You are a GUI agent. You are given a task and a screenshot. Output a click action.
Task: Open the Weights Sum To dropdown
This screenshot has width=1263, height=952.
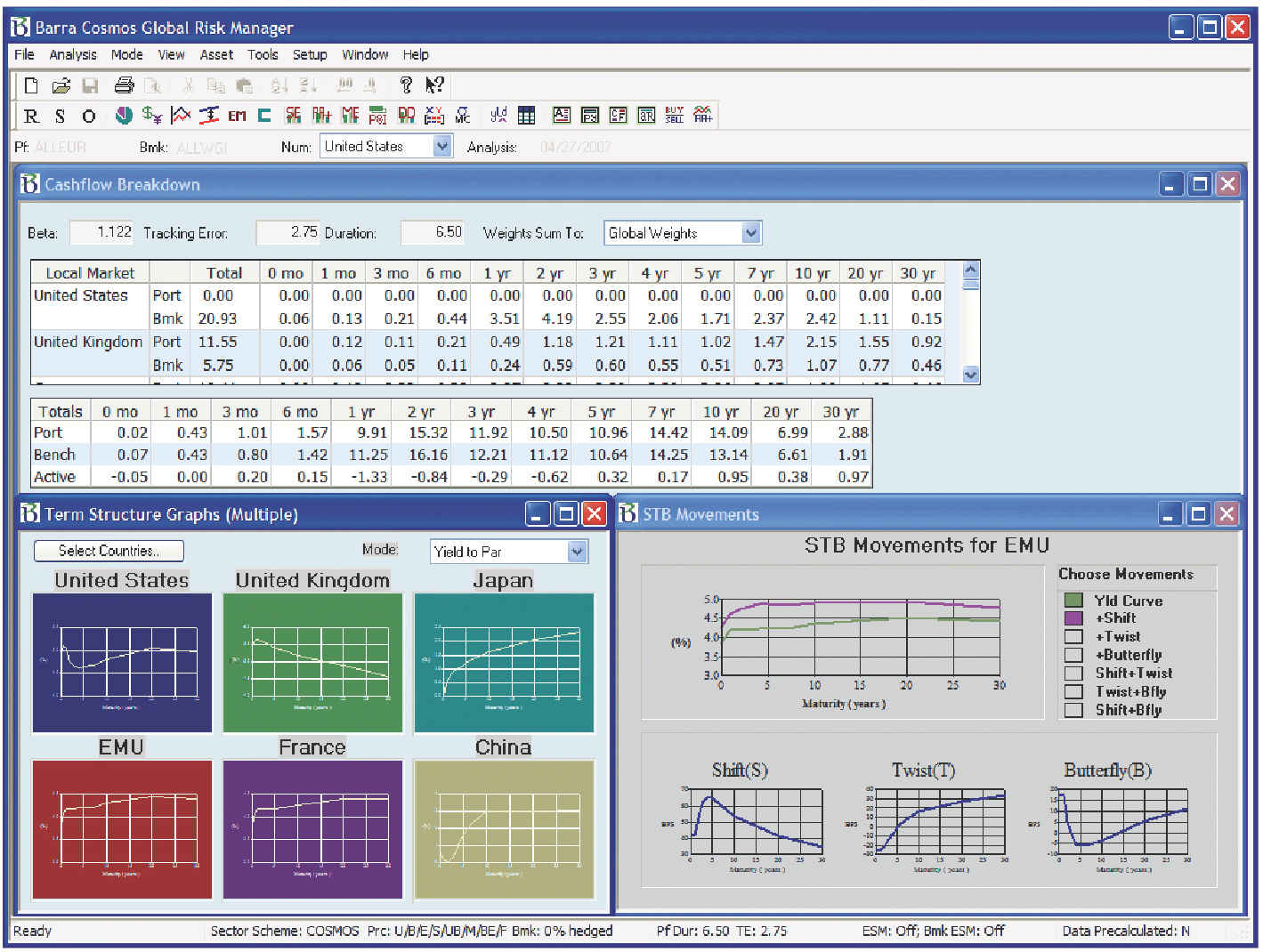pyautogui.click(x=752, y=232)
